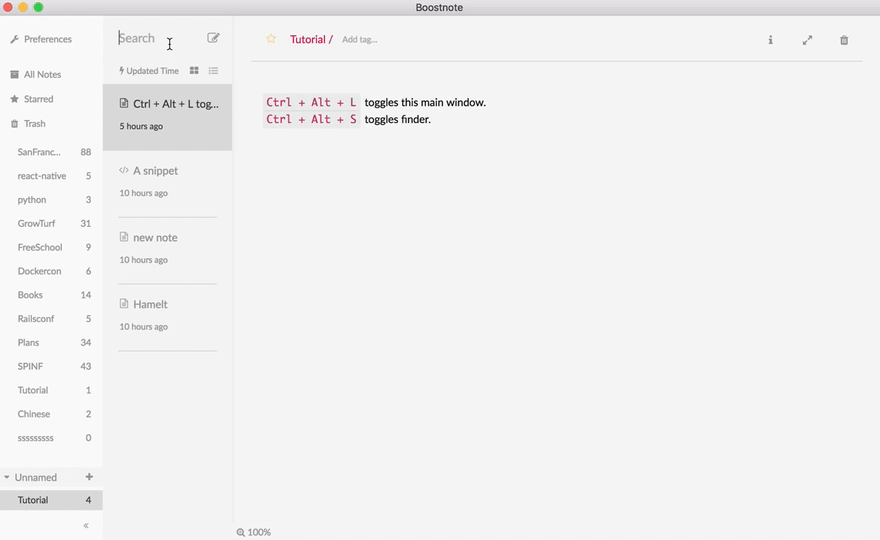Delete the note with the trash icon
The image size is (880, 540).
[x=844, y=40]
